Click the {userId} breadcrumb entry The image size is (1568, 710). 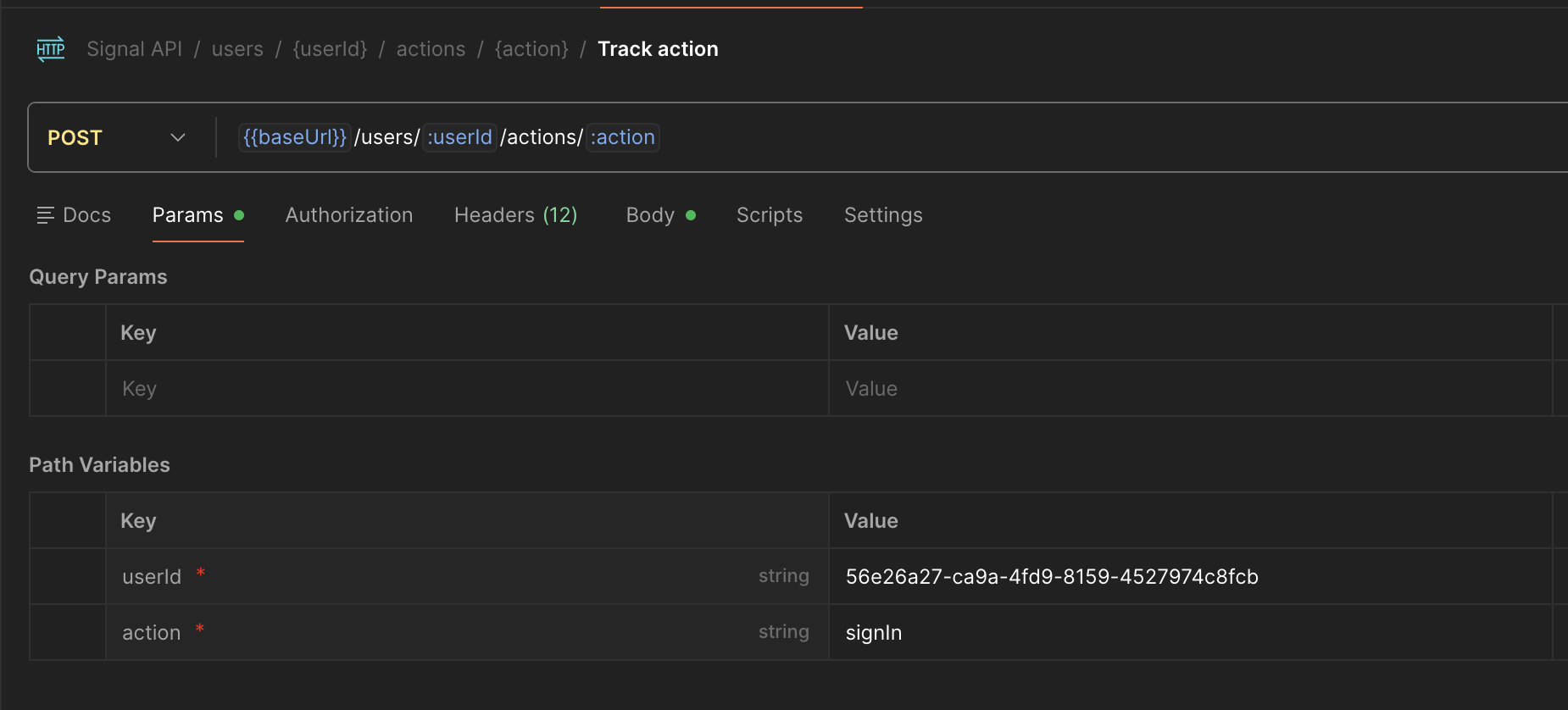(x=330, y=48)
